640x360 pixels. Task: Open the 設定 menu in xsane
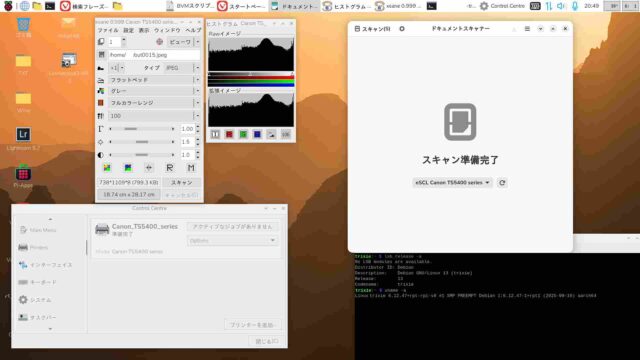pos(129,30)
